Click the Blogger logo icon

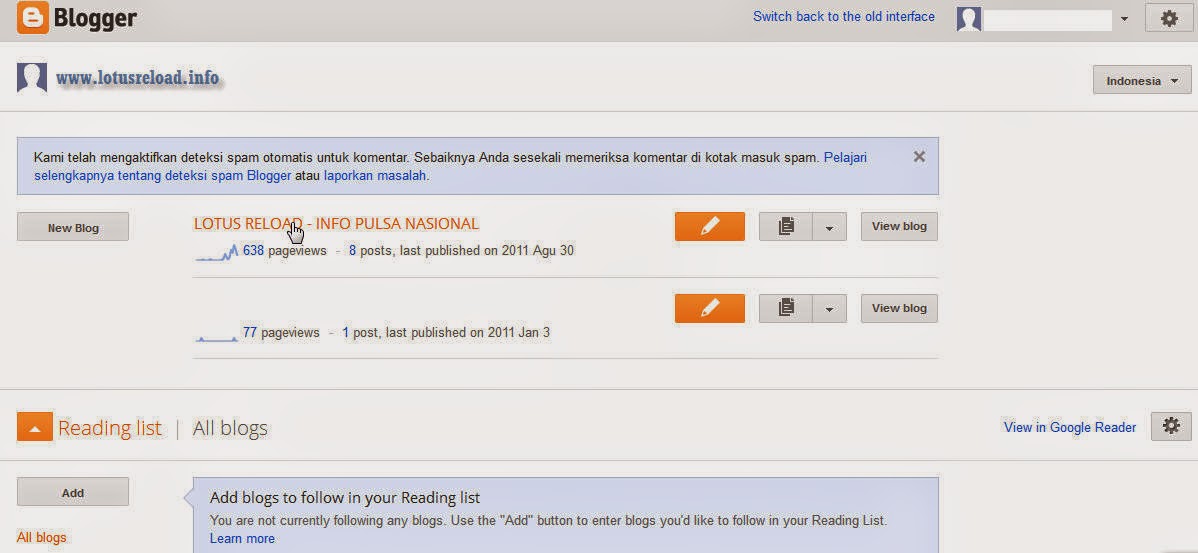[x=33, y=18]
